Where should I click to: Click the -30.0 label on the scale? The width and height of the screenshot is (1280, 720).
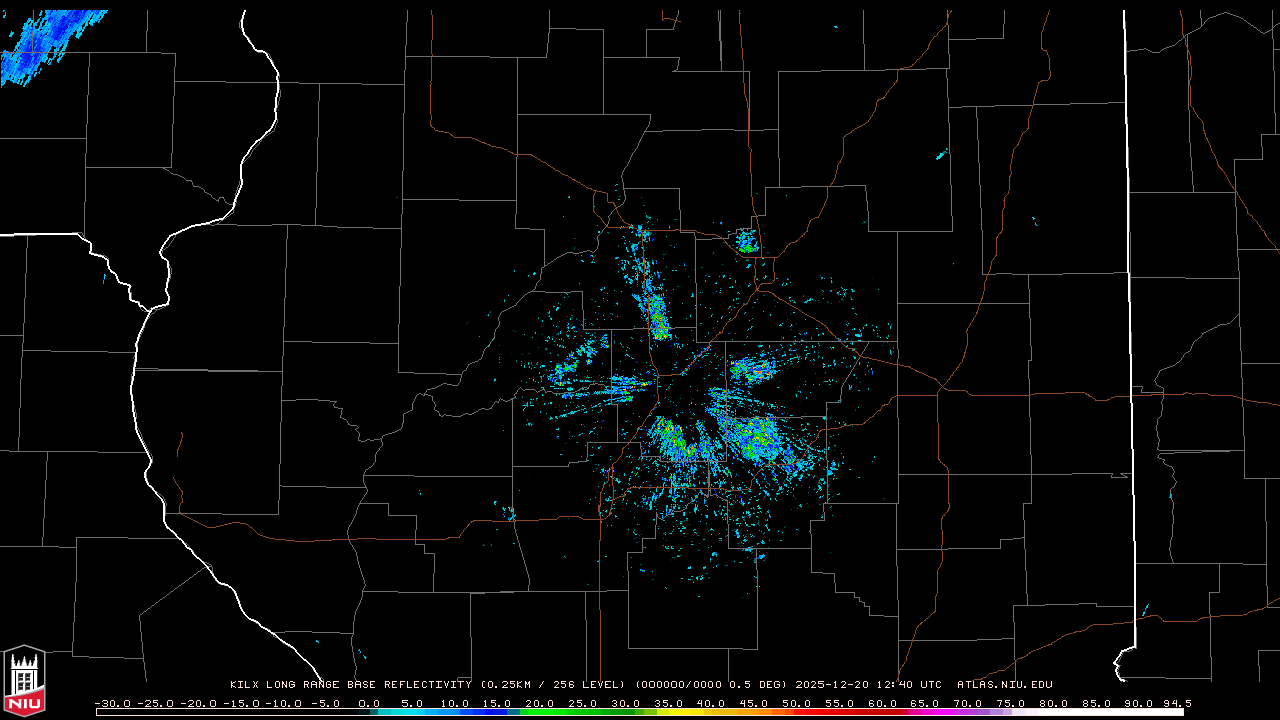point(112,703)
